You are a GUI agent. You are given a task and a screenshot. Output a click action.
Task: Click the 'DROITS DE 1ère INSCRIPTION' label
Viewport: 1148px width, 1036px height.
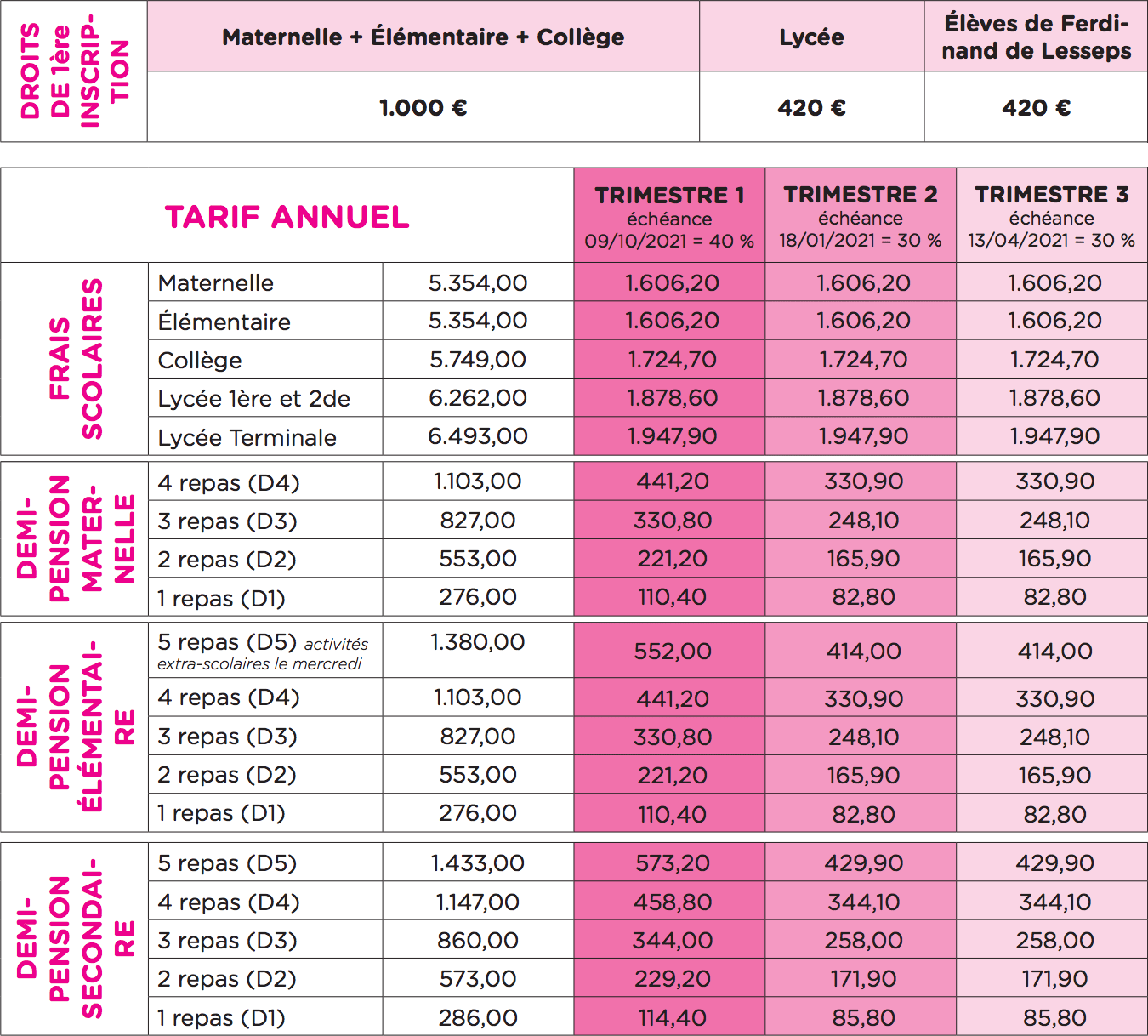click(x=74, y=71)
